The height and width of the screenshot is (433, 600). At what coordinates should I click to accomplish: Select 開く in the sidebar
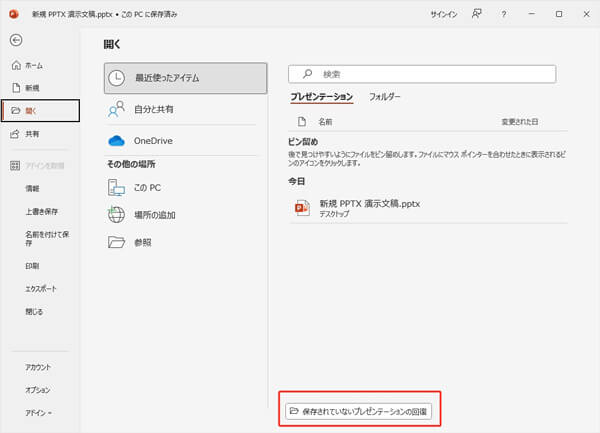point(41,111)
